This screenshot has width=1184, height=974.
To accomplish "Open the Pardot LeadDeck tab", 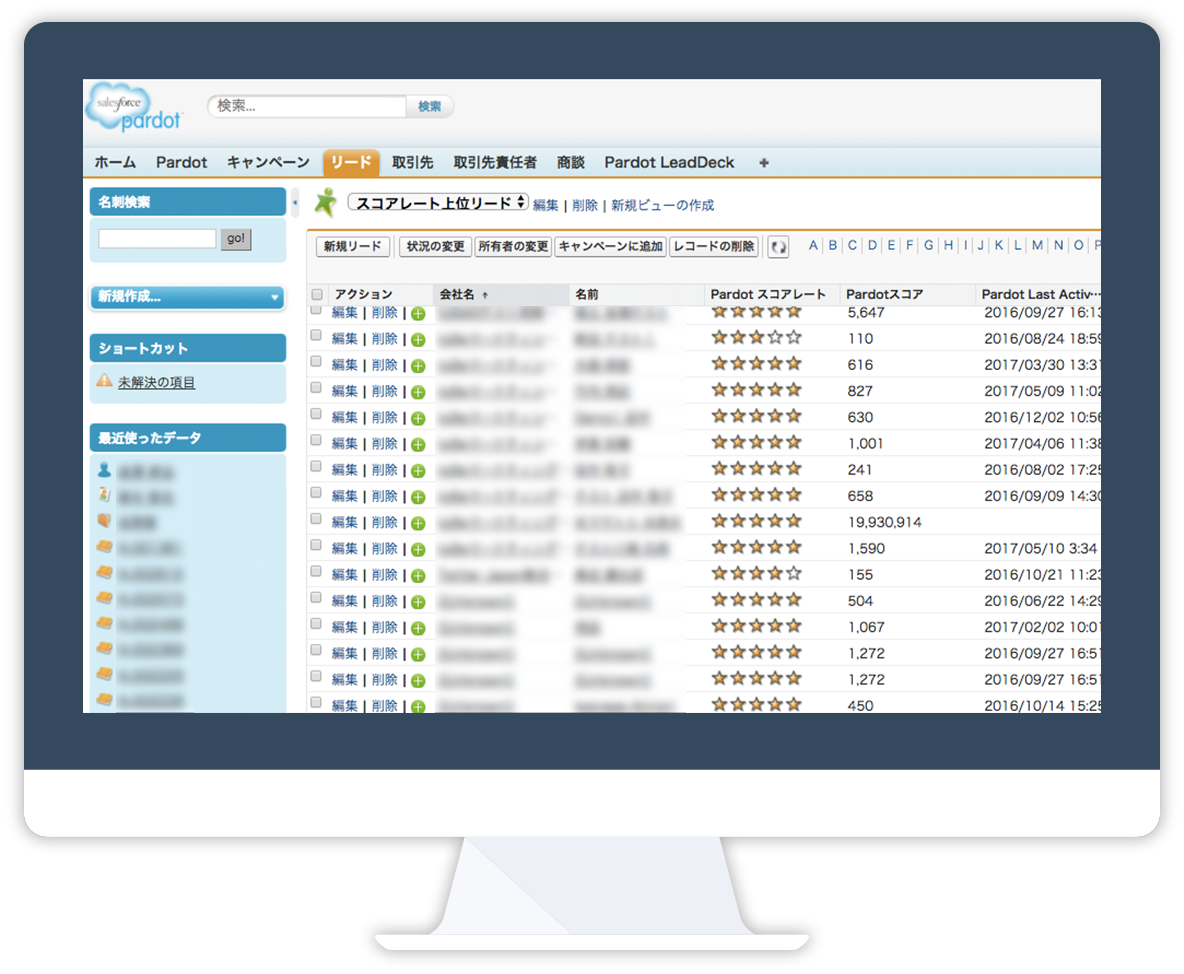I will 669,162.
